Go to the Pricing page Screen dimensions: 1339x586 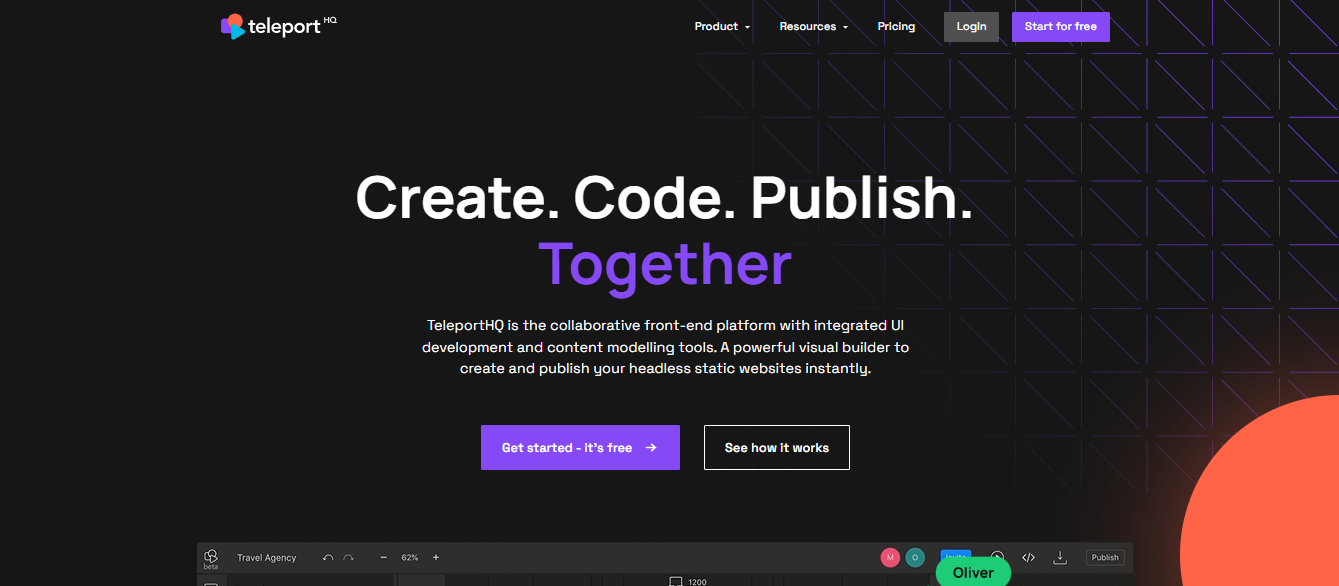point(896,27)
